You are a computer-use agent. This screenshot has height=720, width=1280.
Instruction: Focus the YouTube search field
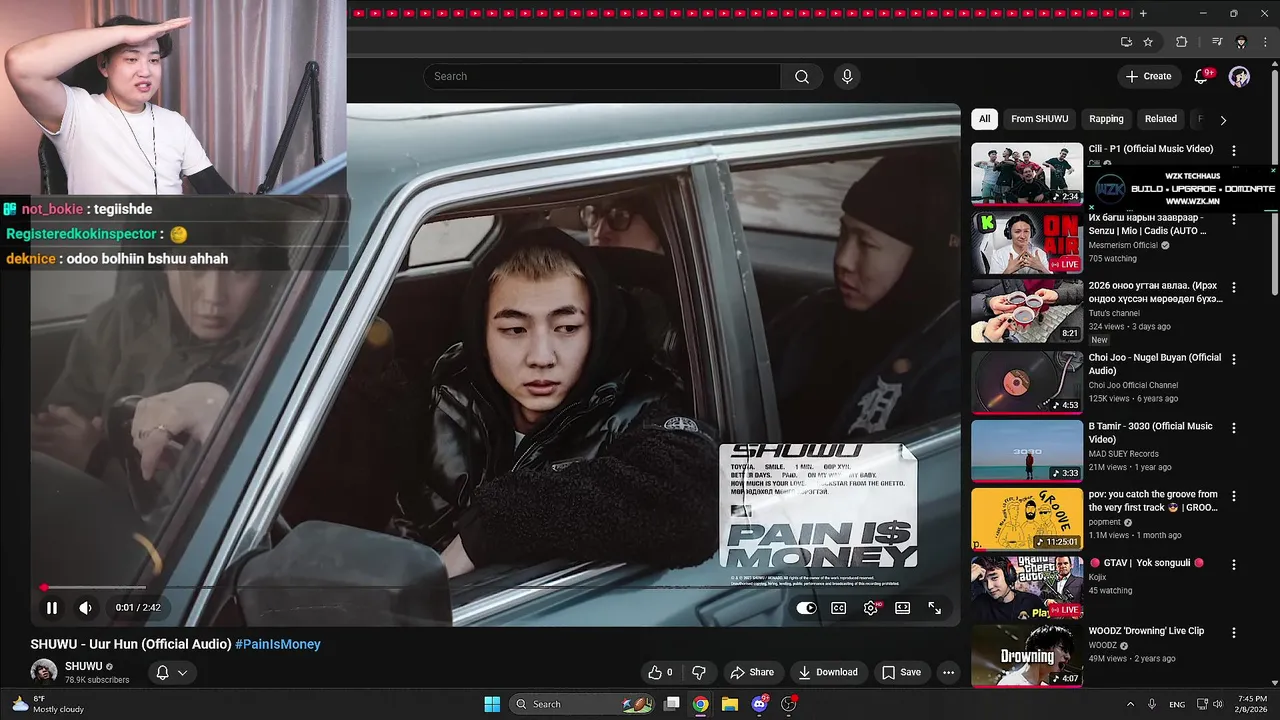[602, 76]
